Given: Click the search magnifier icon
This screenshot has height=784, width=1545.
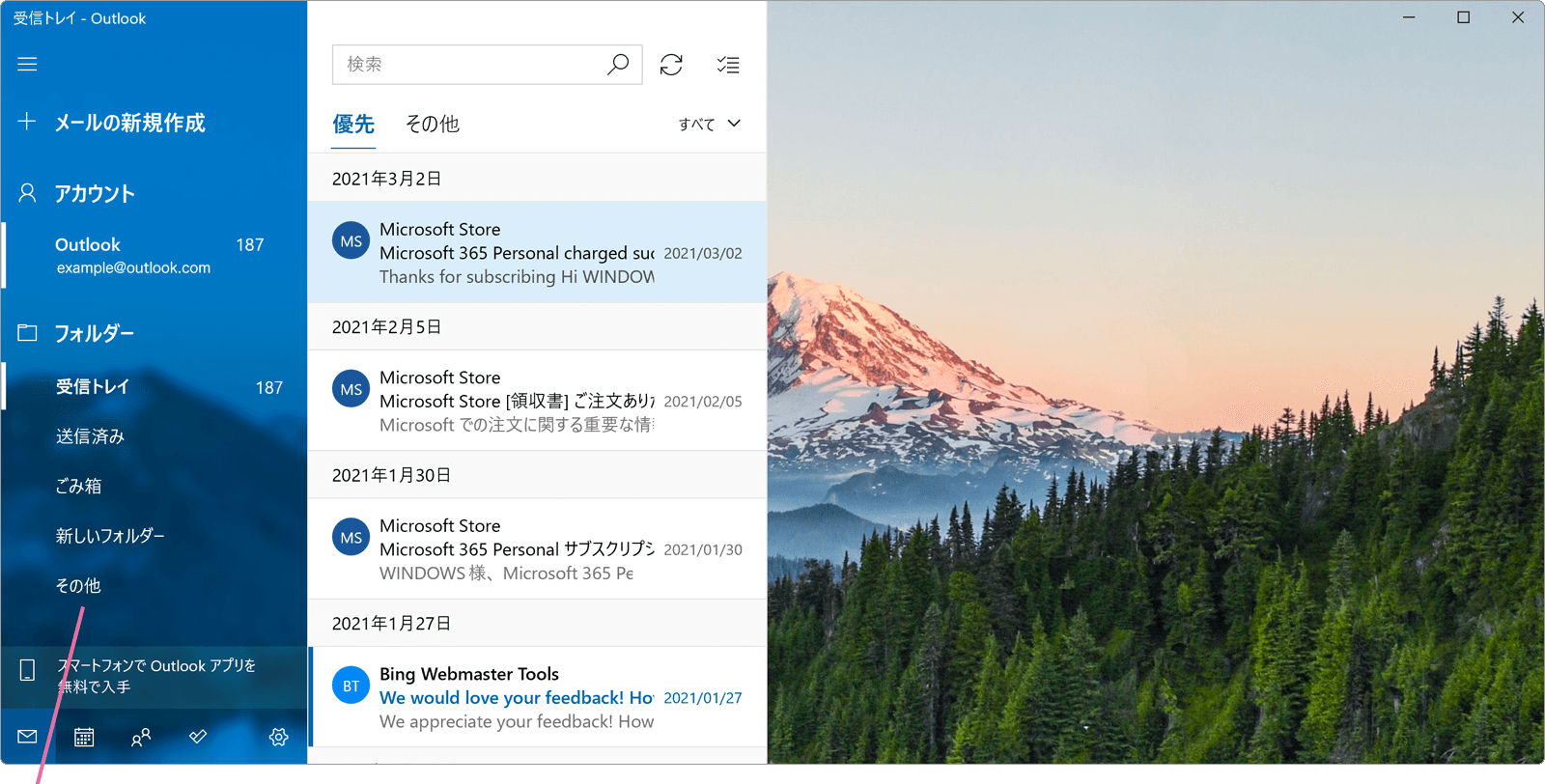Looking at the screenshot, I should tap(618, 65).
